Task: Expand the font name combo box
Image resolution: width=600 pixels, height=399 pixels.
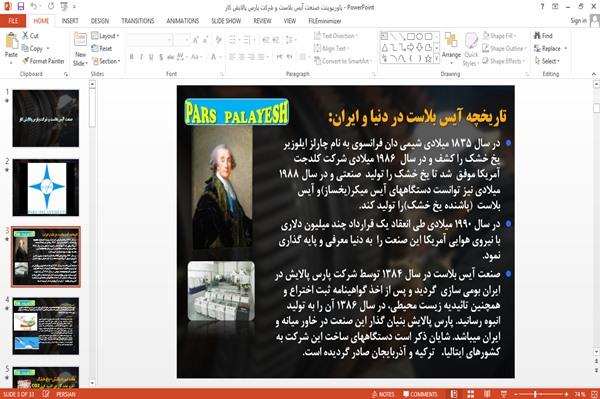Action: click(x=169, y=40)
